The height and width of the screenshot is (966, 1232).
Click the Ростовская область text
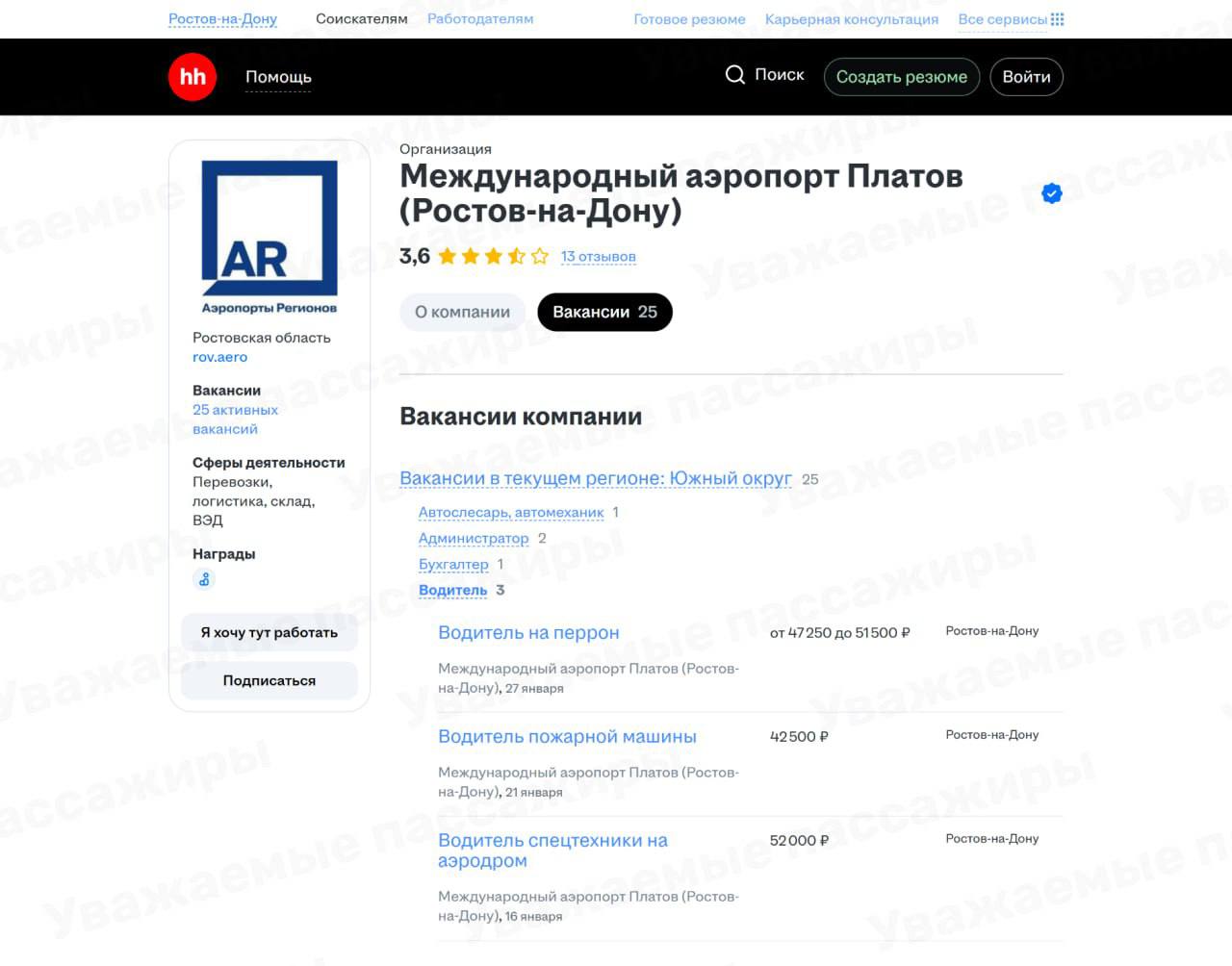coord(262,338)
